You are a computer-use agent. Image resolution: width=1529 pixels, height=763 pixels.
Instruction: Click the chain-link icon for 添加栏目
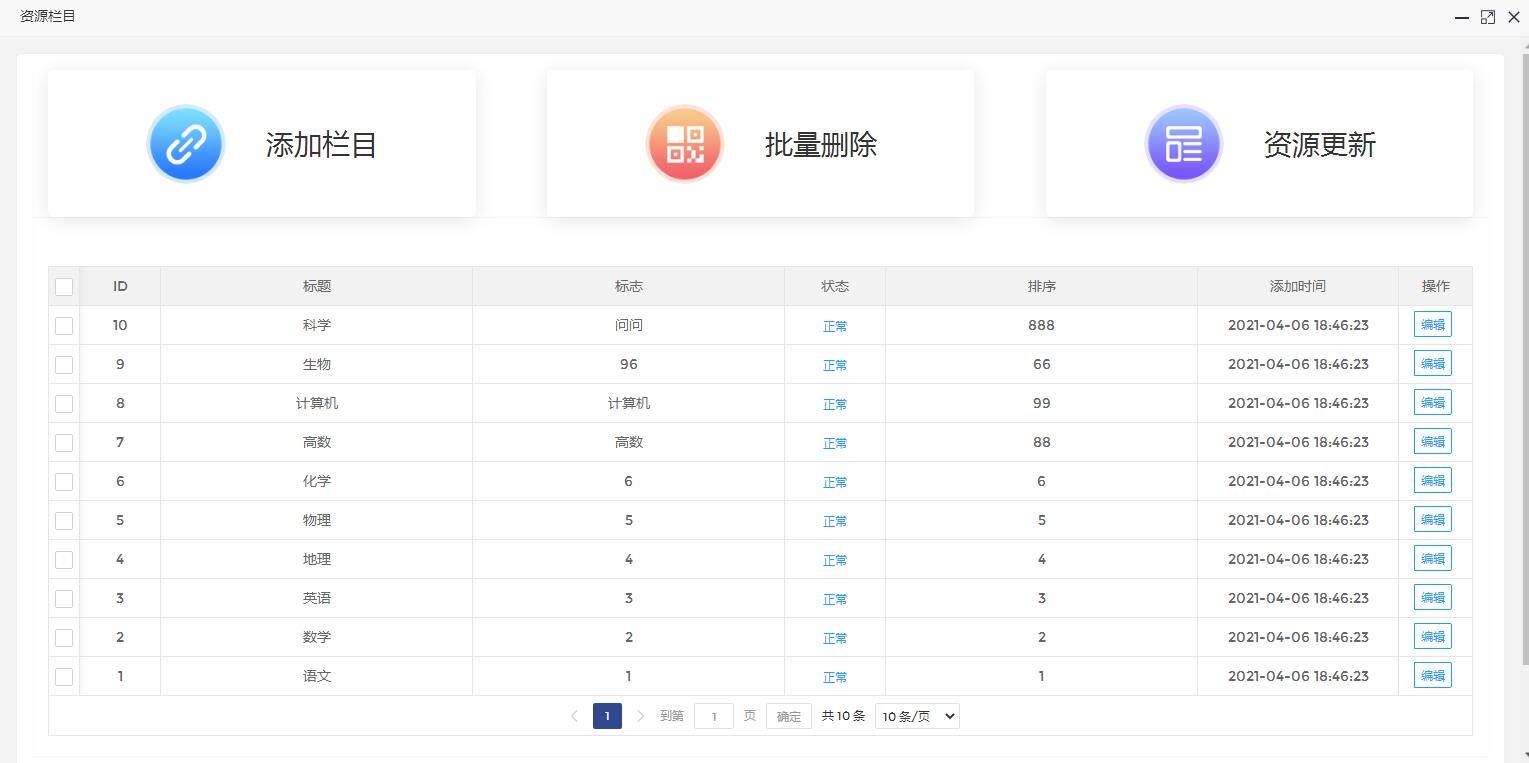coord(186,143)
